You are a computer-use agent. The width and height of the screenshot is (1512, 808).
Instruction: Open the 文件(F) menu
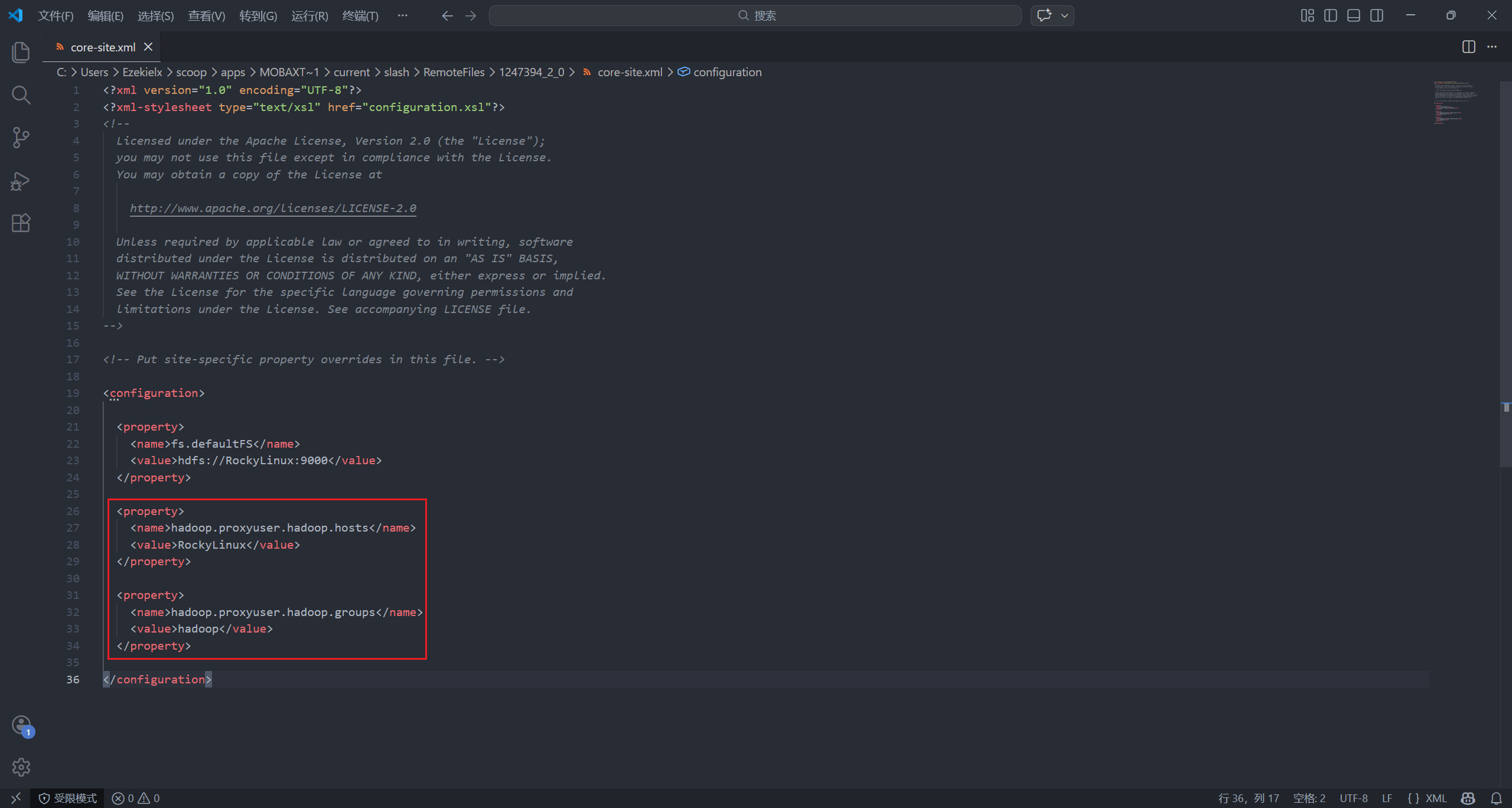pos(56,15)
